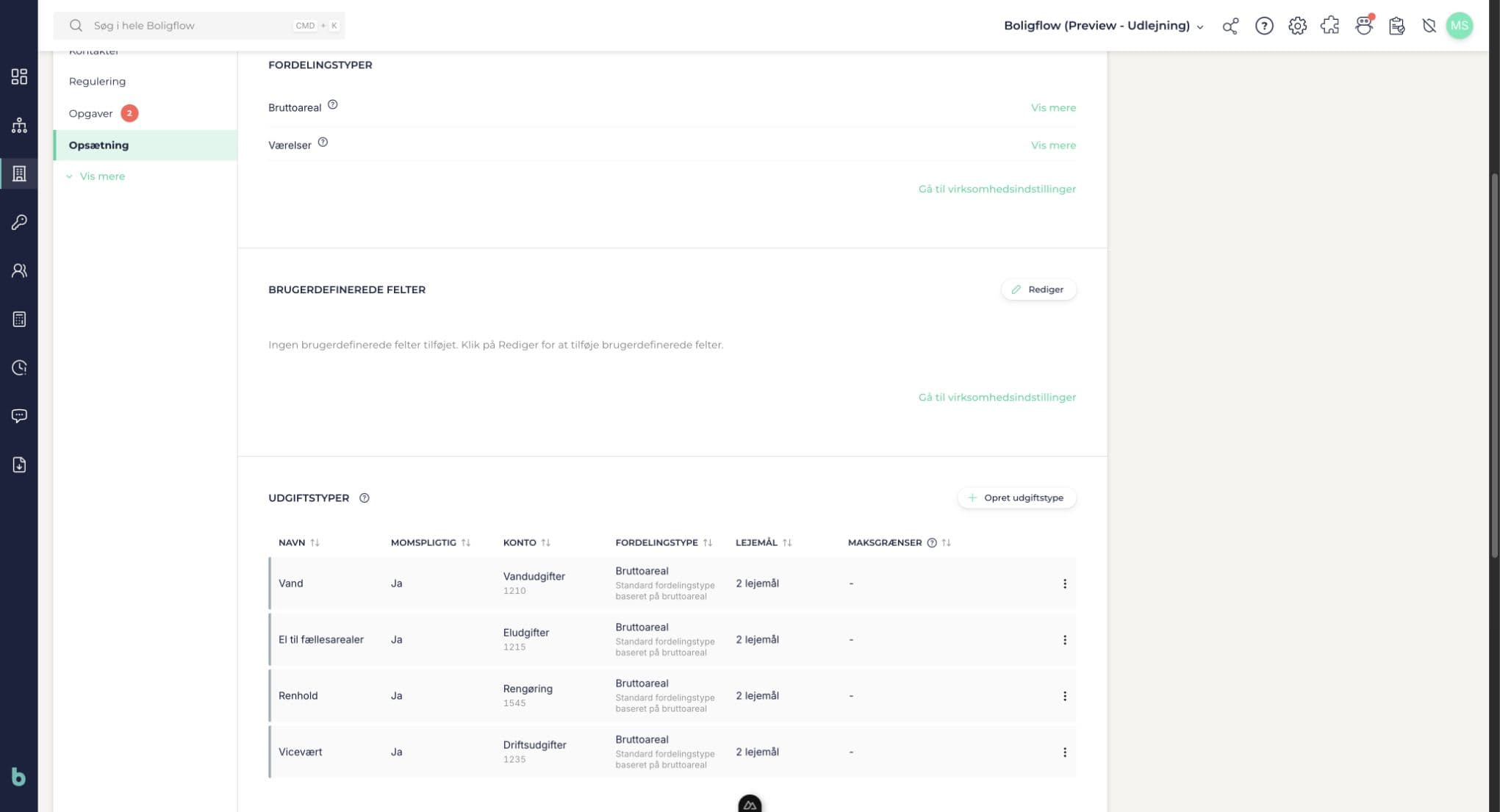The image size is (1500, 812).
Task: Select Regulering in left menu
Action: [97, 82]
